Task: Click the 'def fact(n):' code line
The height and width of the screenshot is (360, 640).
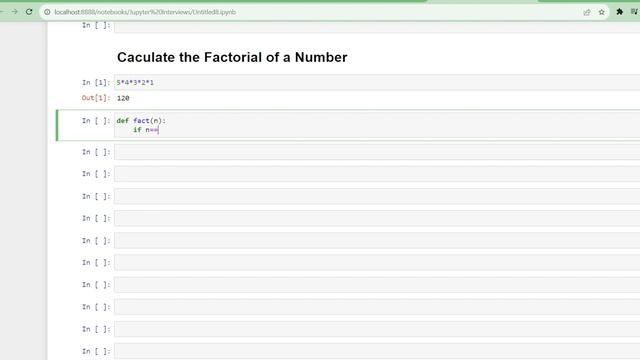Action: click(x=141, y=120)
